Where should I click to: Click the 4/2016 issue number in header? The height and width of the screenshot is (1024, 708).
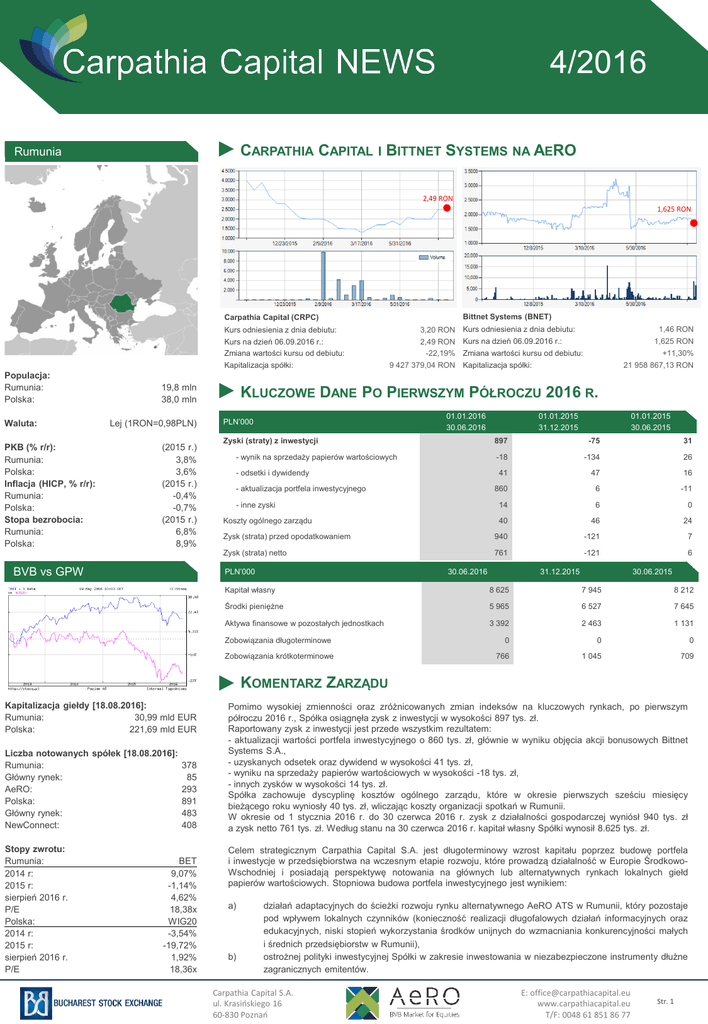pos(598,62)
